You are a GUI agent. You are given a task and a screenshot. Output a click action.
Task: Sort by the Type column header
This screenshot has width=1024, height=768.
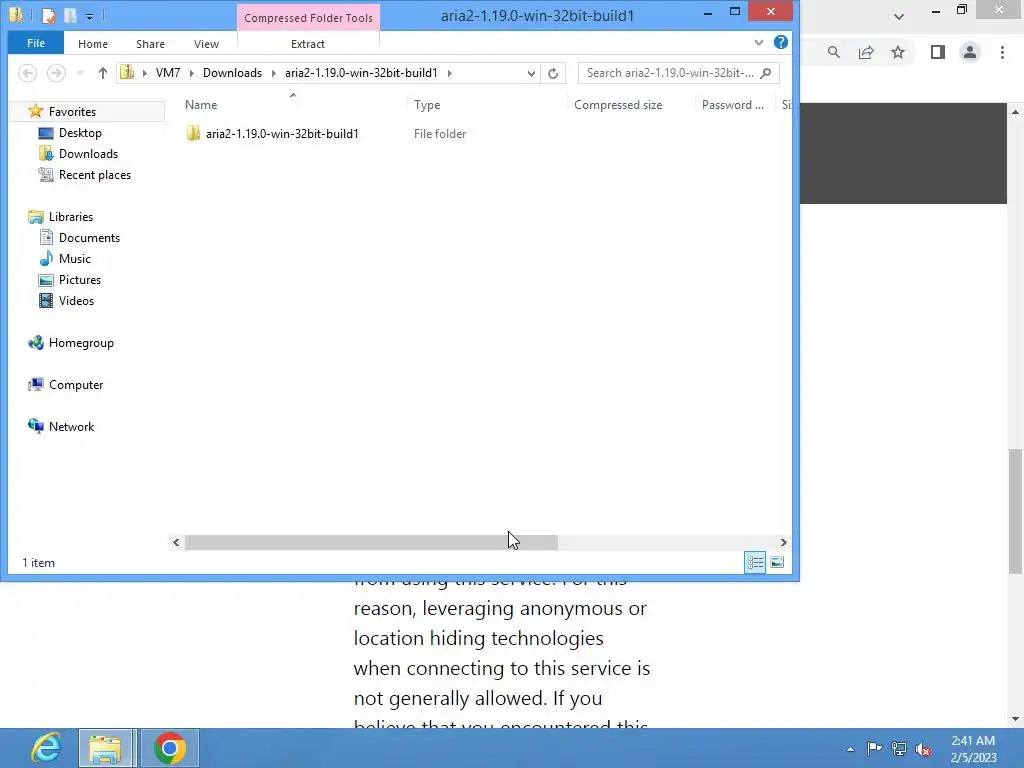click(427, 104)
